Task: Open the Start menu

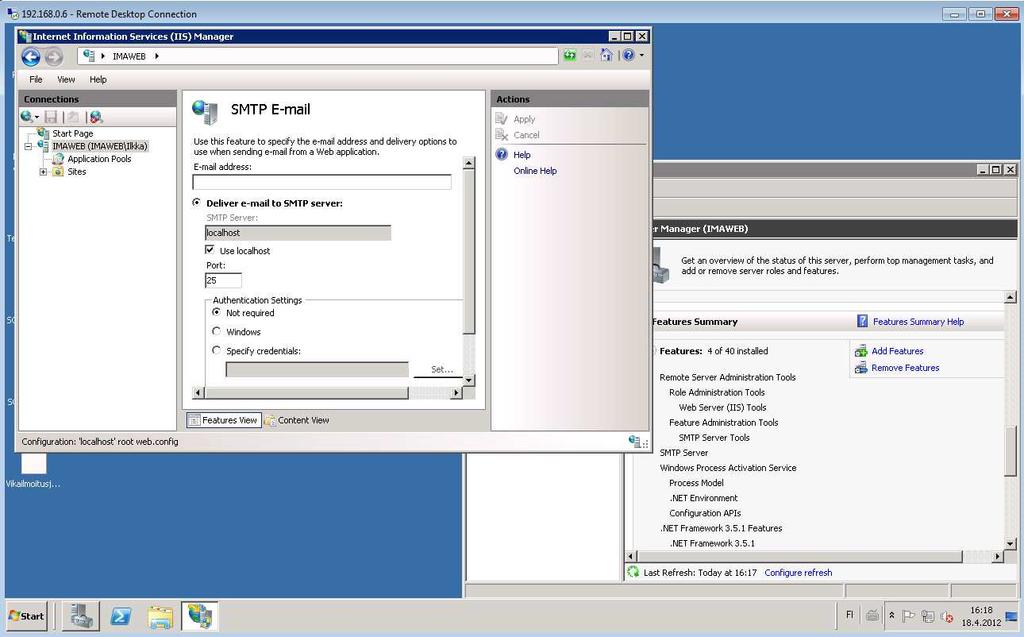Action: (x=27, y=616)
